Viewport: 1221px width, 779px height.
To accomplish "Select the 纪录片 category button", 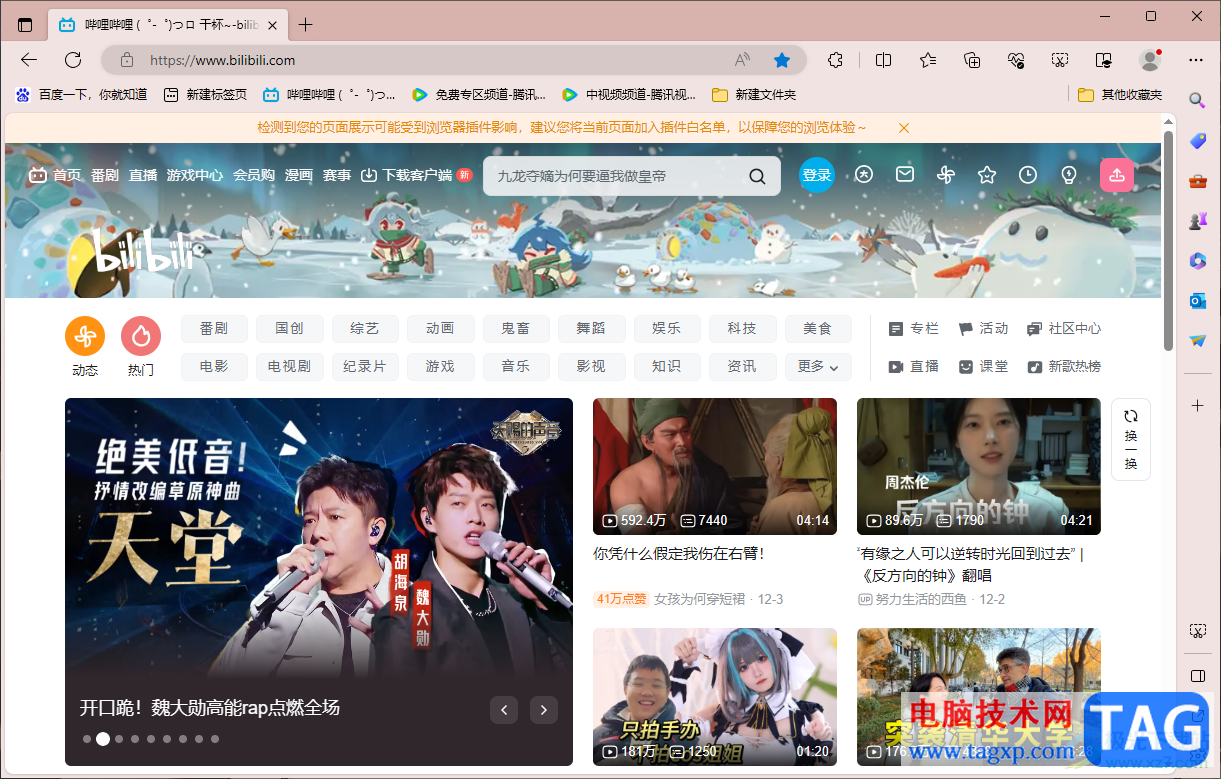I will click(365, 366).
